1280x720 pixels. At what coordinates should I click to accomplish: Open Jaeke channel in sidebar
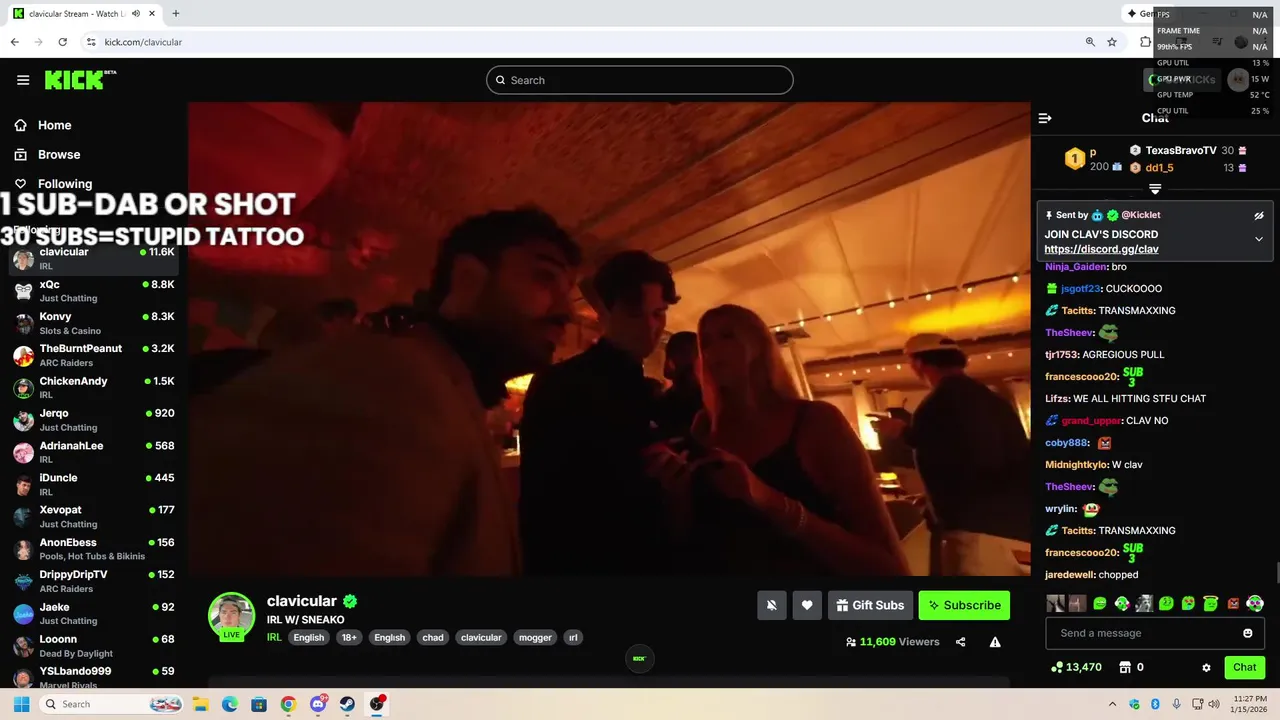click(x=94, y=613)
